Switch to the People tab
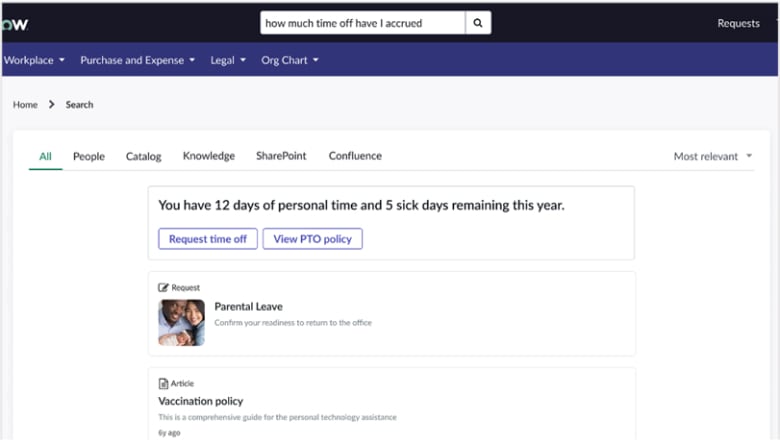 click(89, 156)
